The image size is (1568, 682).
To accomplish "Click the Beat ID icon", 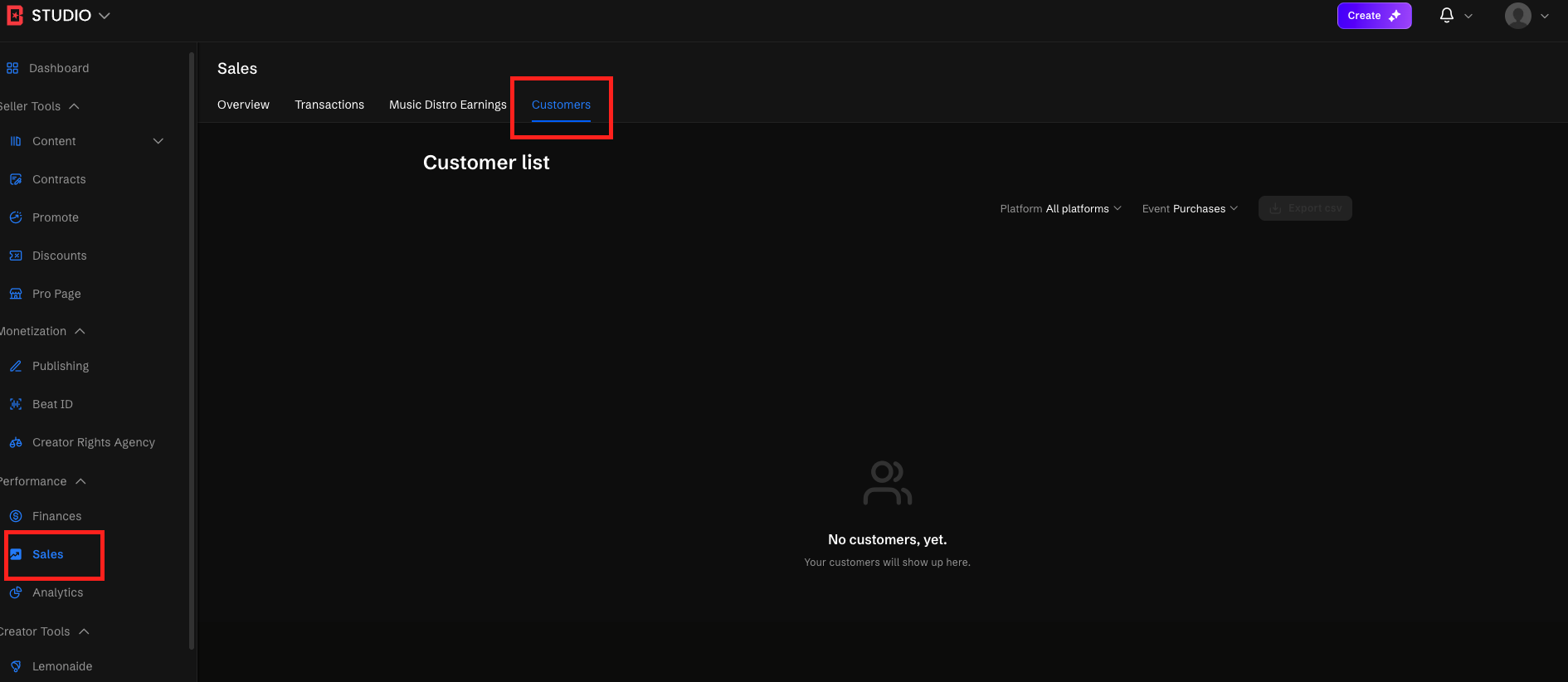I will 16,404.
